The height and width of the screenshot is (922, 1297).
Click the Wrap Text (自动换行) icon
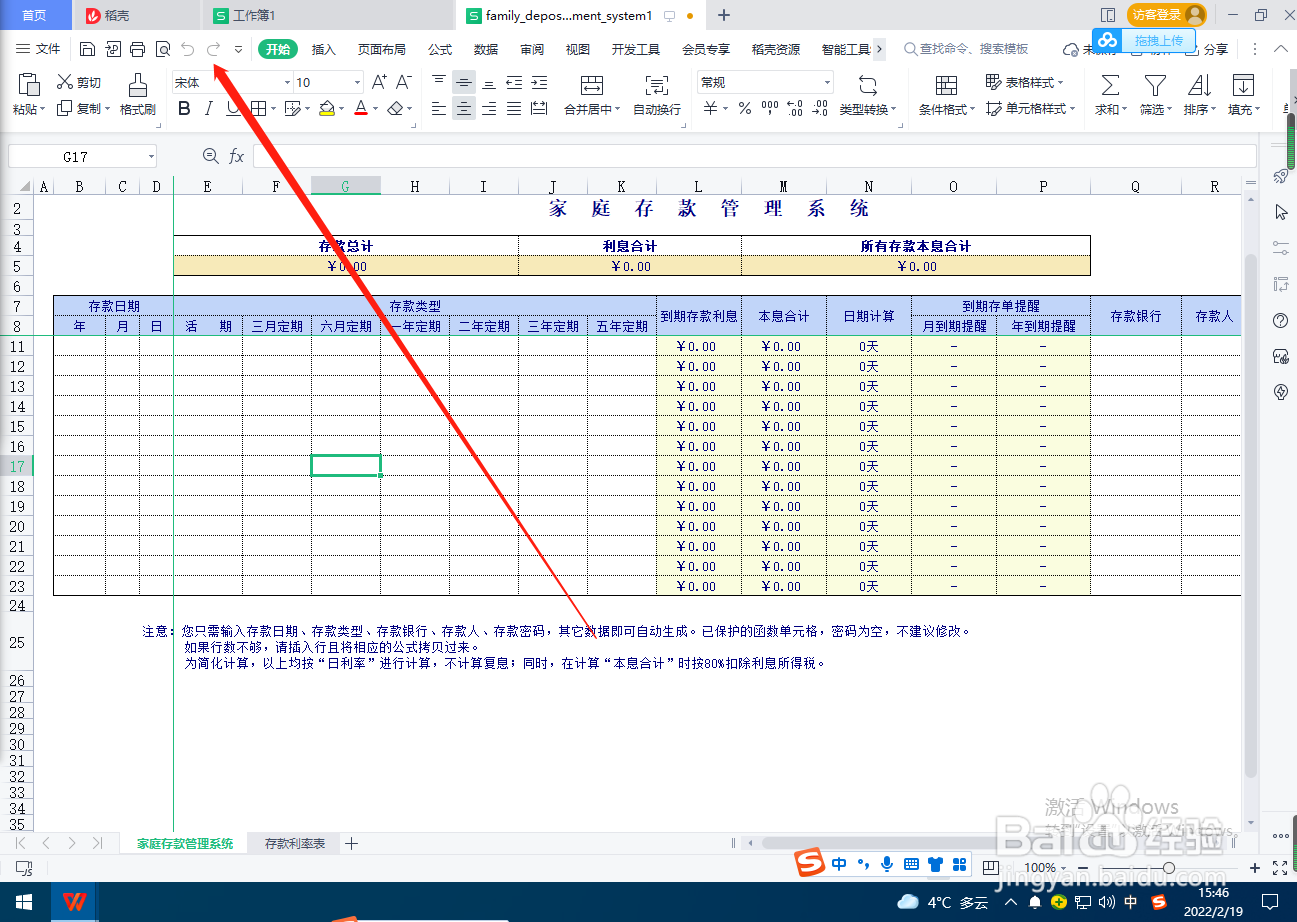[x=657, y=85]
